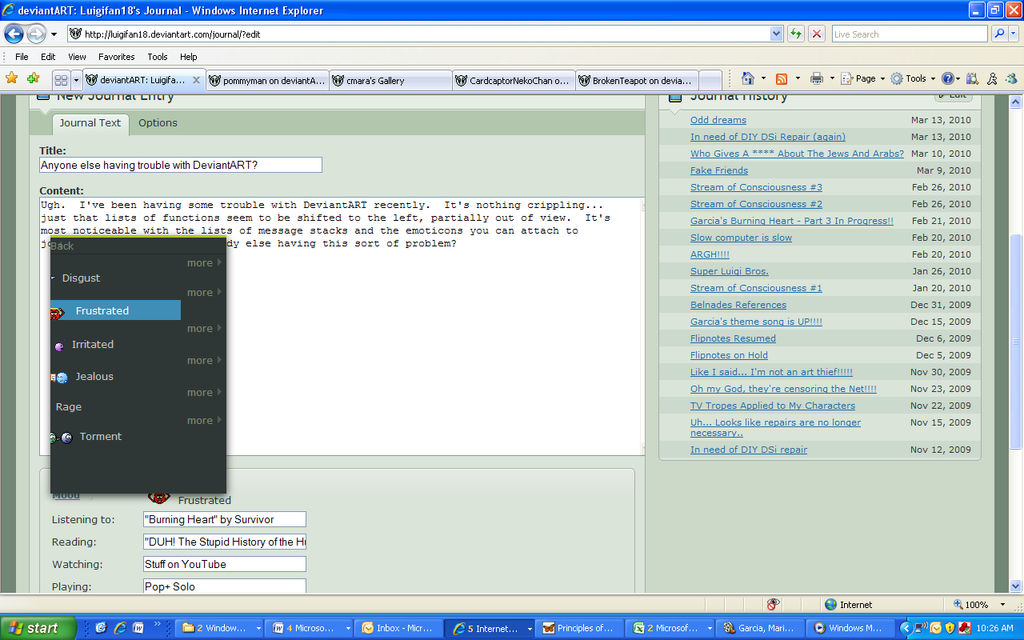Click the orange RSS feeds icon

click(x=781, y=79)
